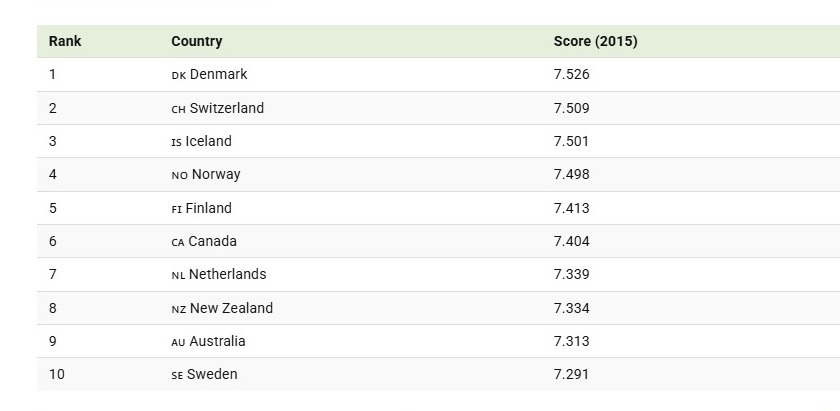Select the New Zealand score 7.334
The height and width of the screenshot is (411, 840).
(x=572, y=308)
